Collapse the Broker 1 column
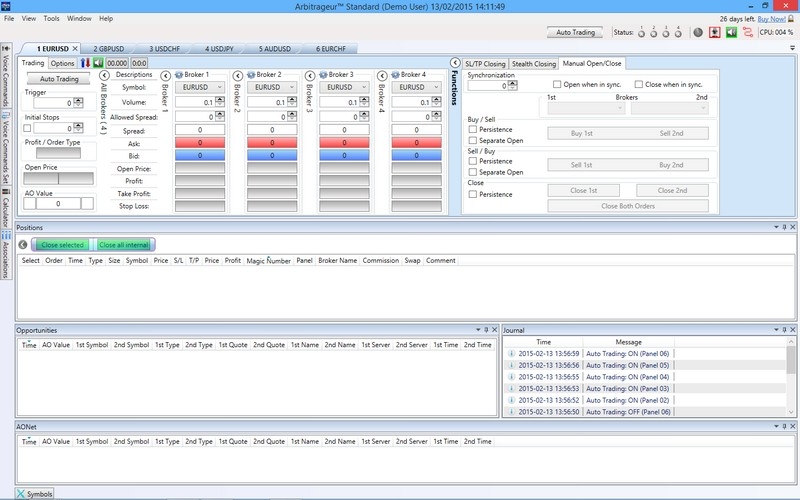Viewport: 800px width, 500px height. click(165, 76)
